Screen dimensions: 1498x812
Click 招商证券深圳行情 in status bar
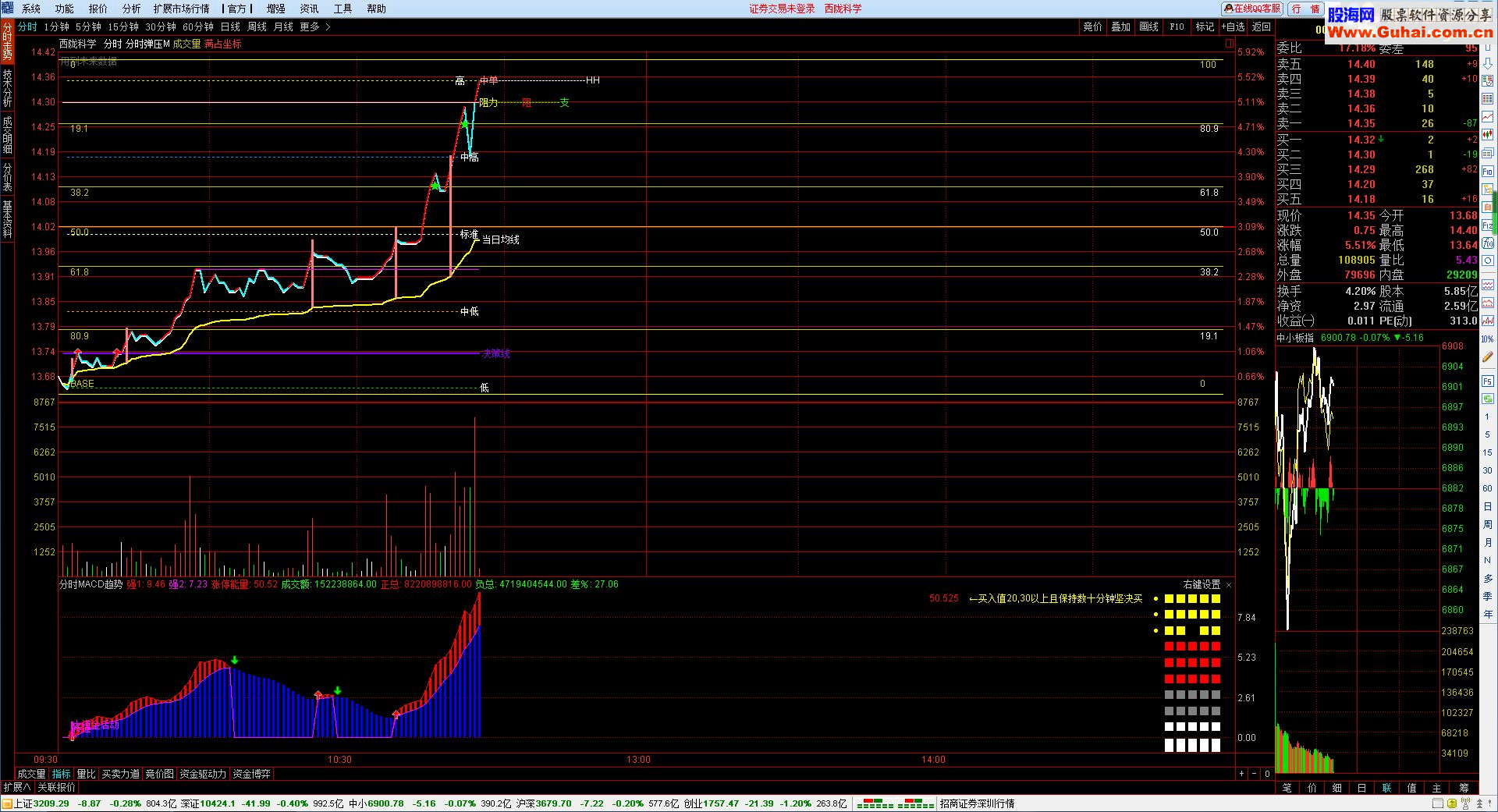pos(977,803)
